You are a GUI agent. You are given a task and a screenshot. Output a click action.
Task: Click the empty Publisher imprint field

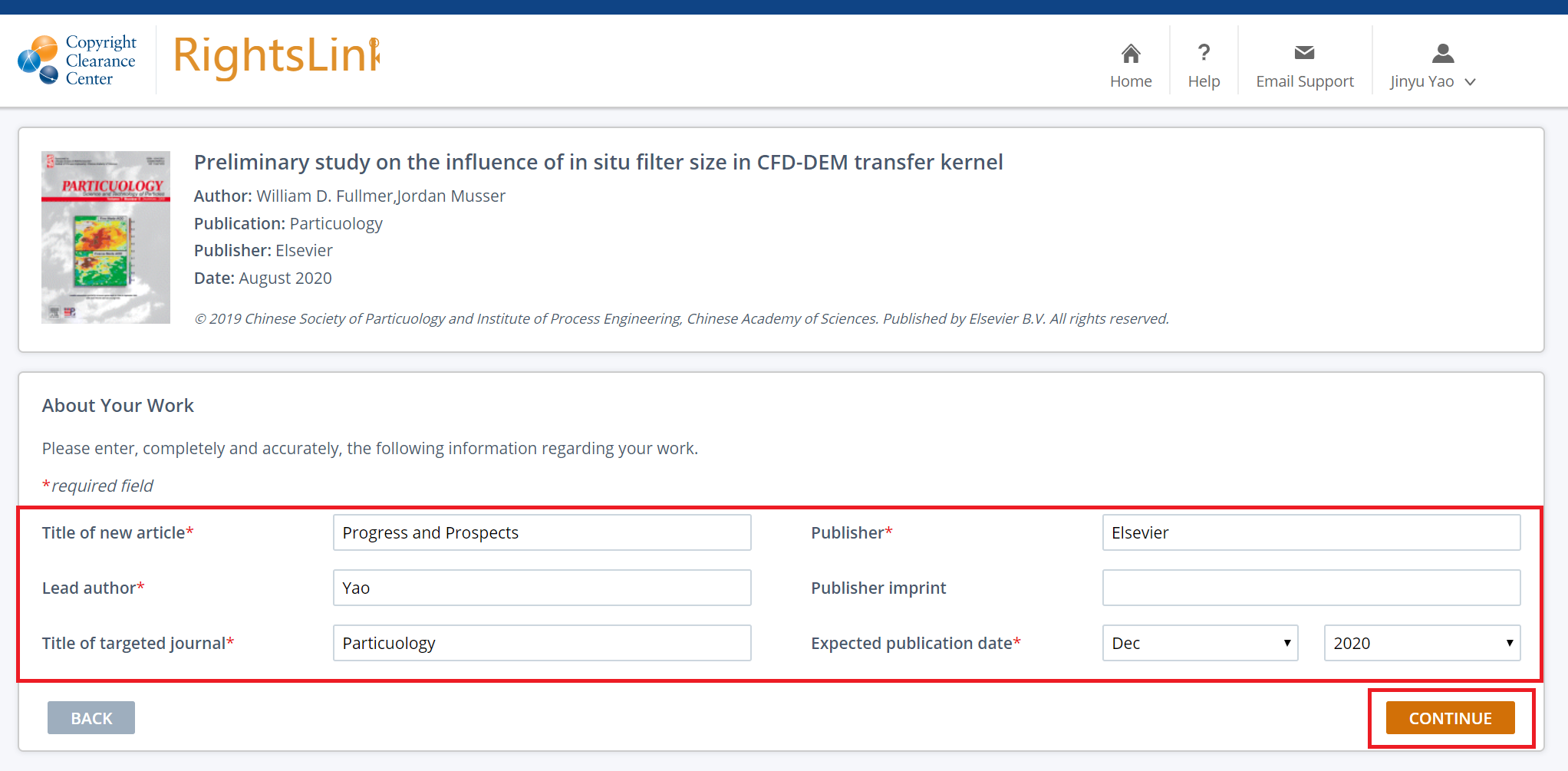point(1311,588)
